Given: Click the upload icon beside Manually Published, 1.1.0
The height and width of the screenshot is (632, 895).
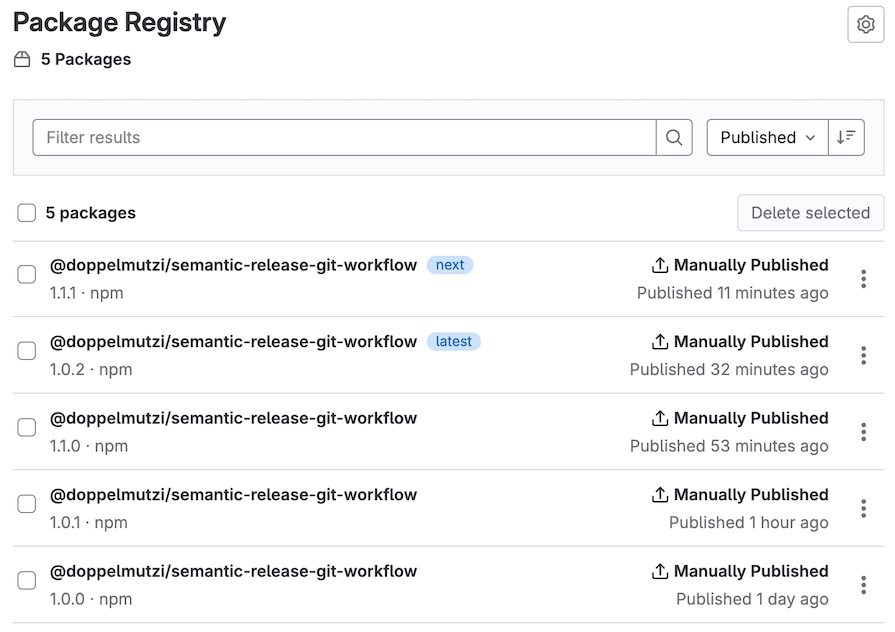Looking at the screenshot, I should pyautogui.click(x=659, y=418).
